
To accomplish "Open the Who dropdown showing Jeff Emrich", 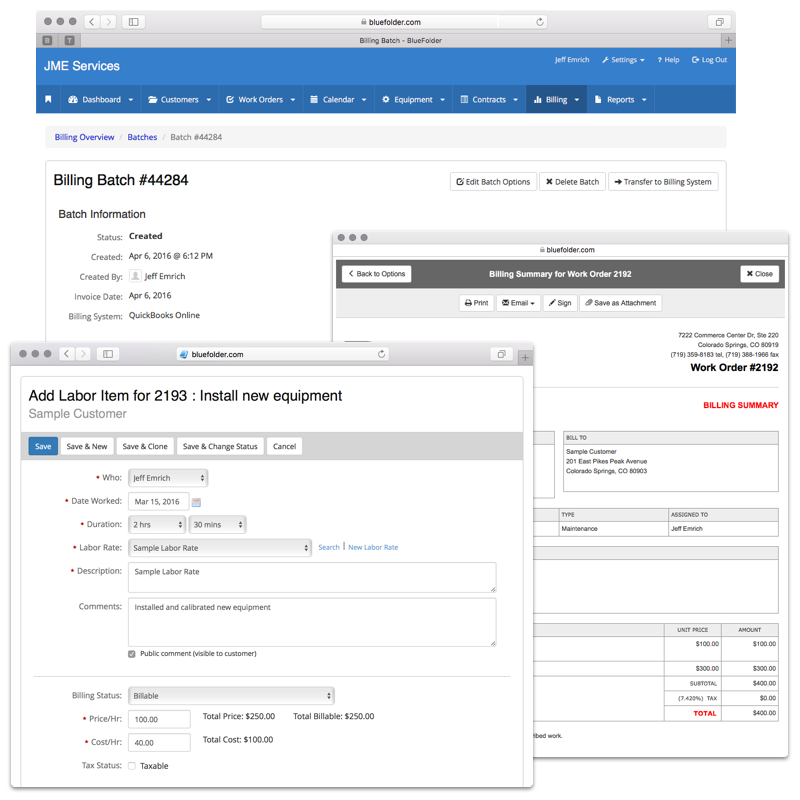I will pos(168,478).
